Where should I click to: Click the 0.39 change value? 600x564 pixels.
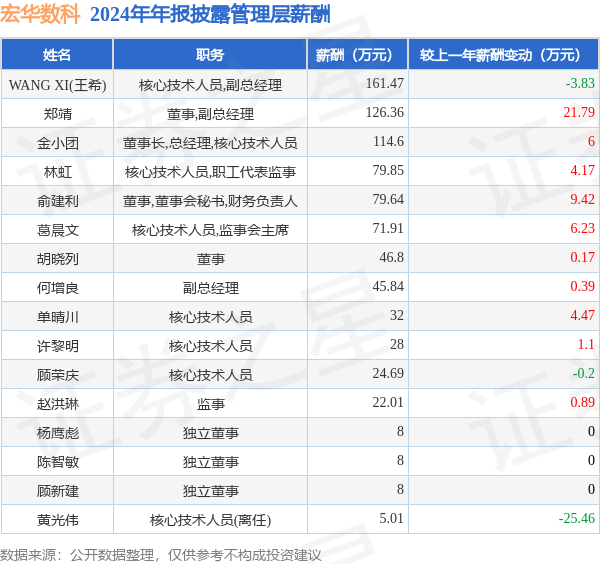[582, 286]
